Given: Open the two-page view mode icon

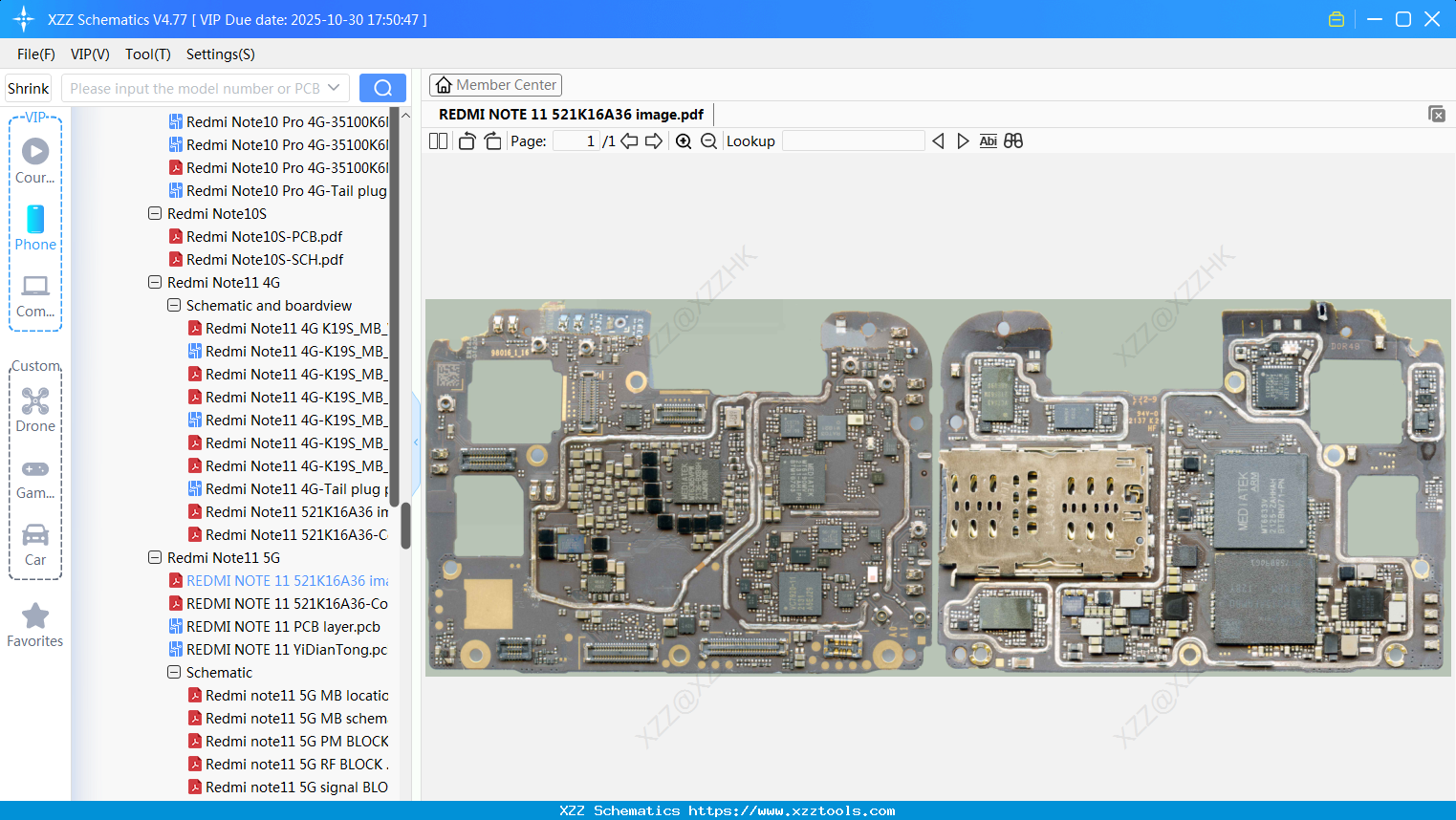Looking at the screenshot, I should [x=437, y=140].
